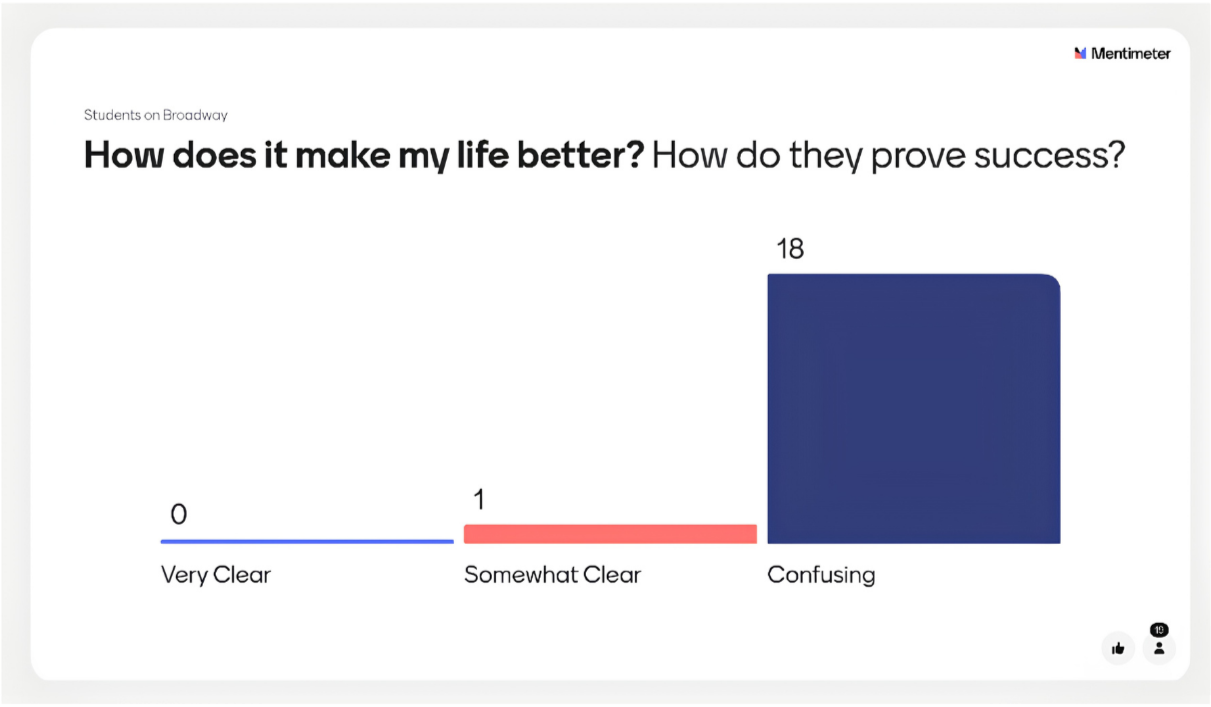Click the top edge of the Confusing bar
1211x707 pixels.
tap(913, 274)
